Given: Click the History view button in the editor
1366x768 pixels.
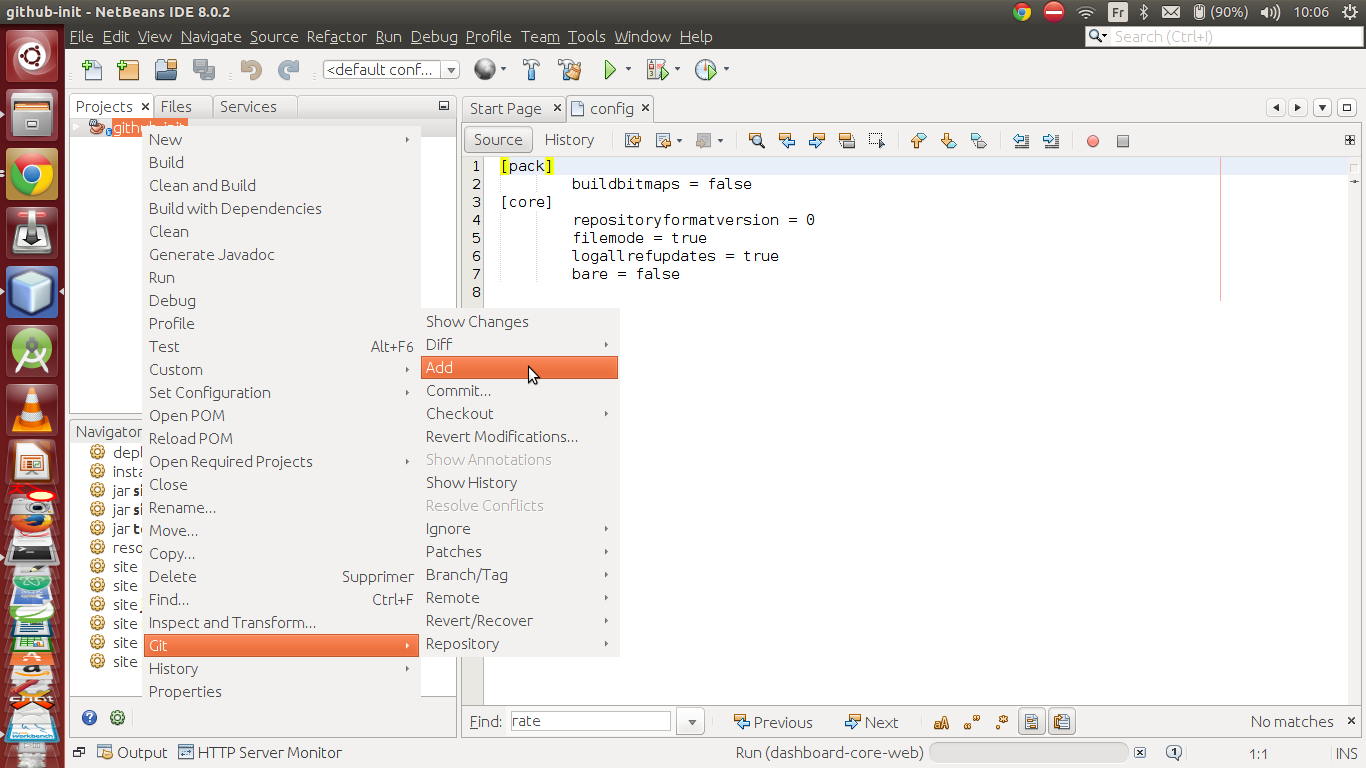Looking at the screenshot, I should [x=569, y=140].
